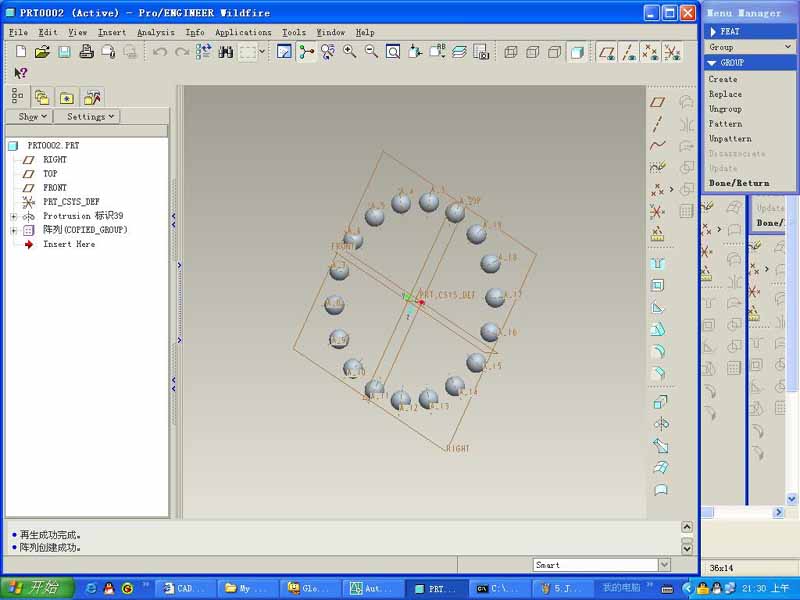
Task: Click the Windows Start button
Action: pyautogui.click(x=37, y=588)
